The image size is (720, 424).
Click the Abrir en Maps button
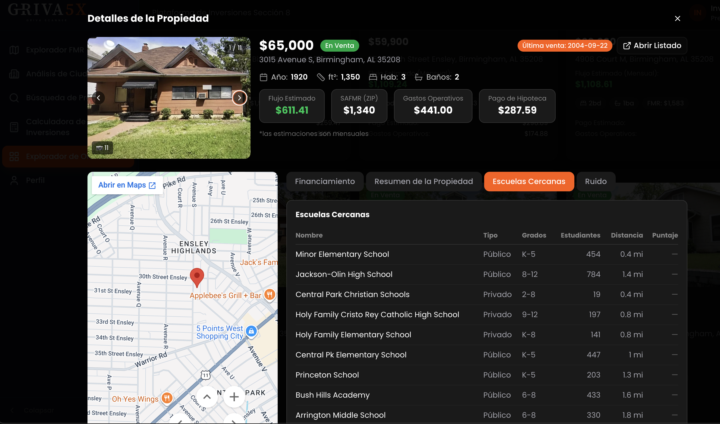coord(127,185)
